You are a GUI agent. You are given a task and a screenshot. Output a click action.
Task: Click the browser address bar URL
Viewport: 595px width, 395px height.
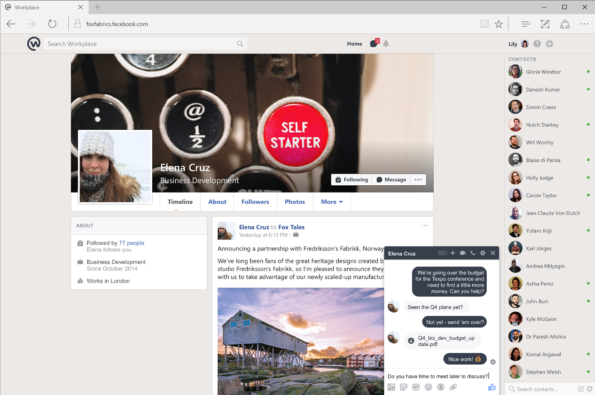coord(117,24)
